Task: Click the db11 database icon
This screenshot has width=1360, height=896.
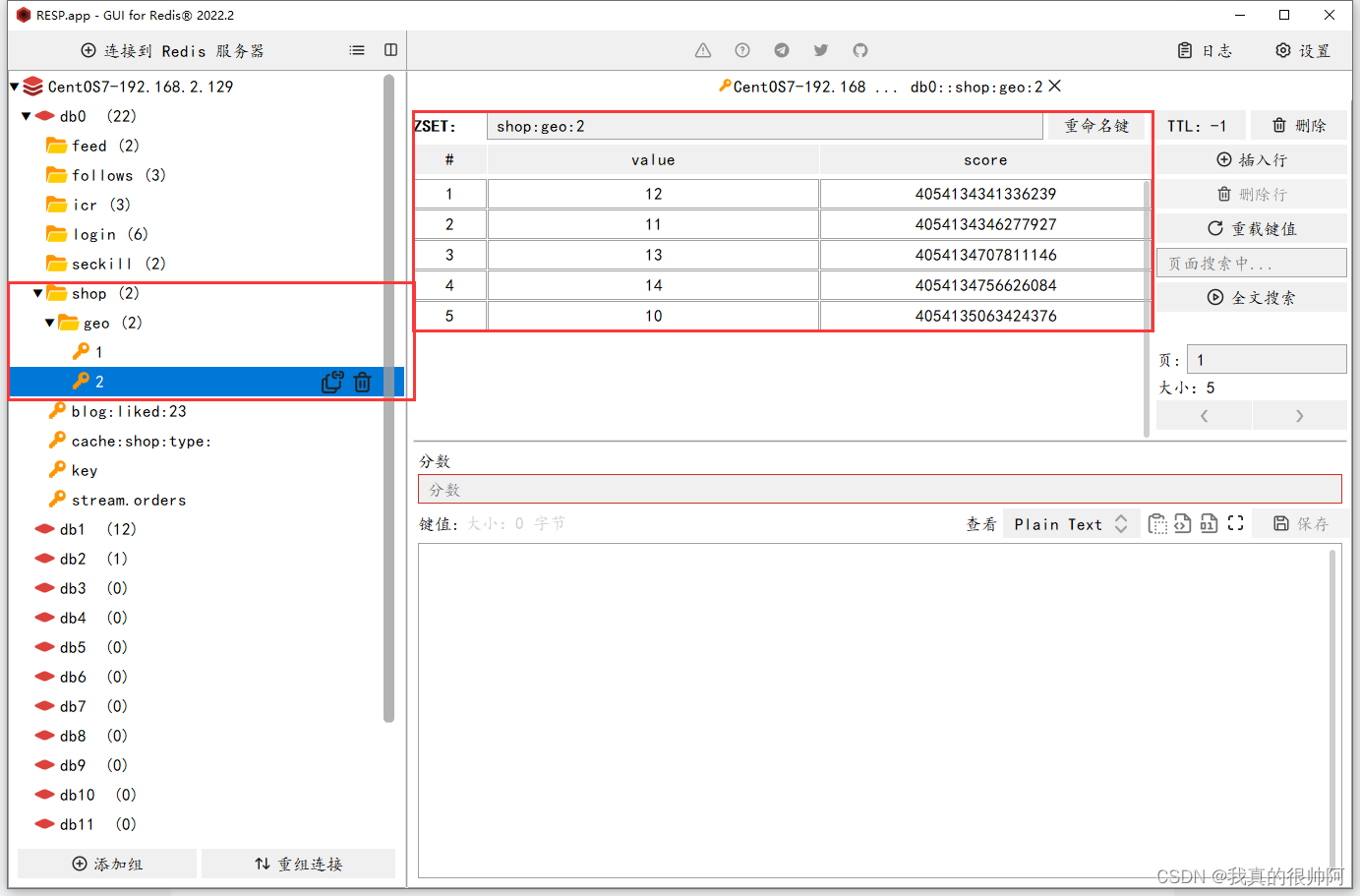Action: (44, 824)
